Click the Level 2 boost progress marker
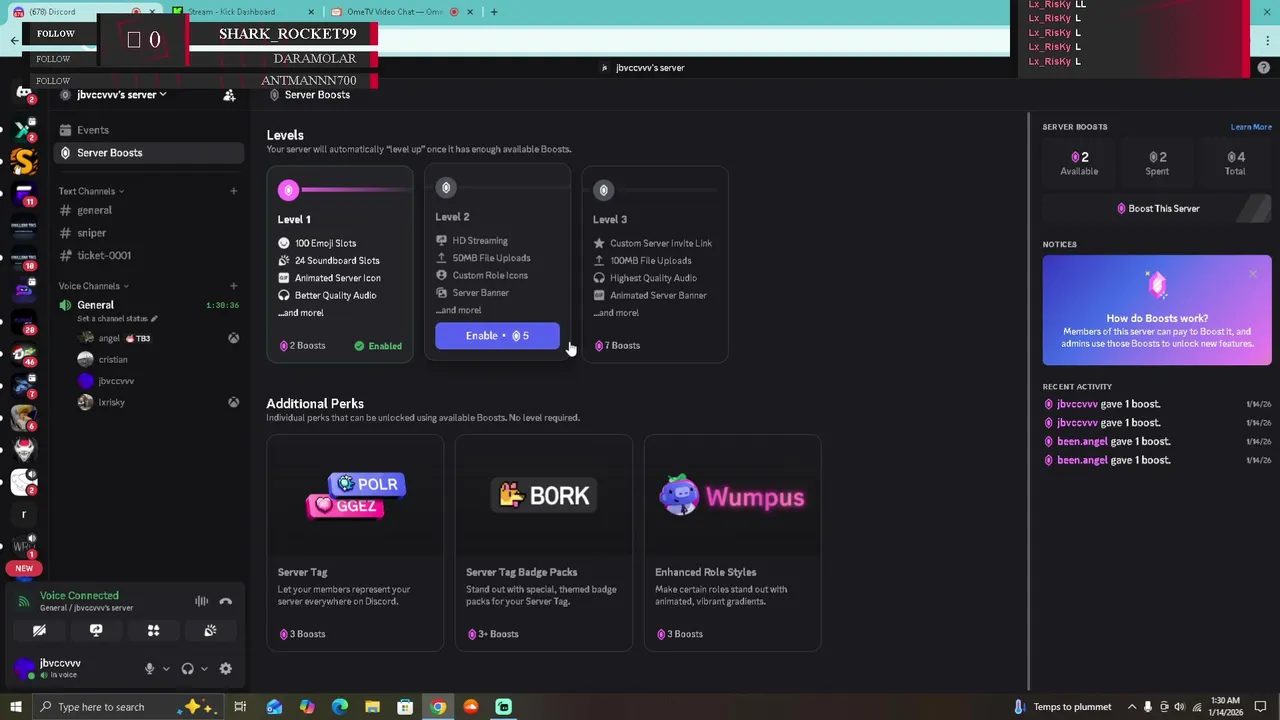Image resolution: width=1280 pixels, height=720 pixels. (446, 188)
